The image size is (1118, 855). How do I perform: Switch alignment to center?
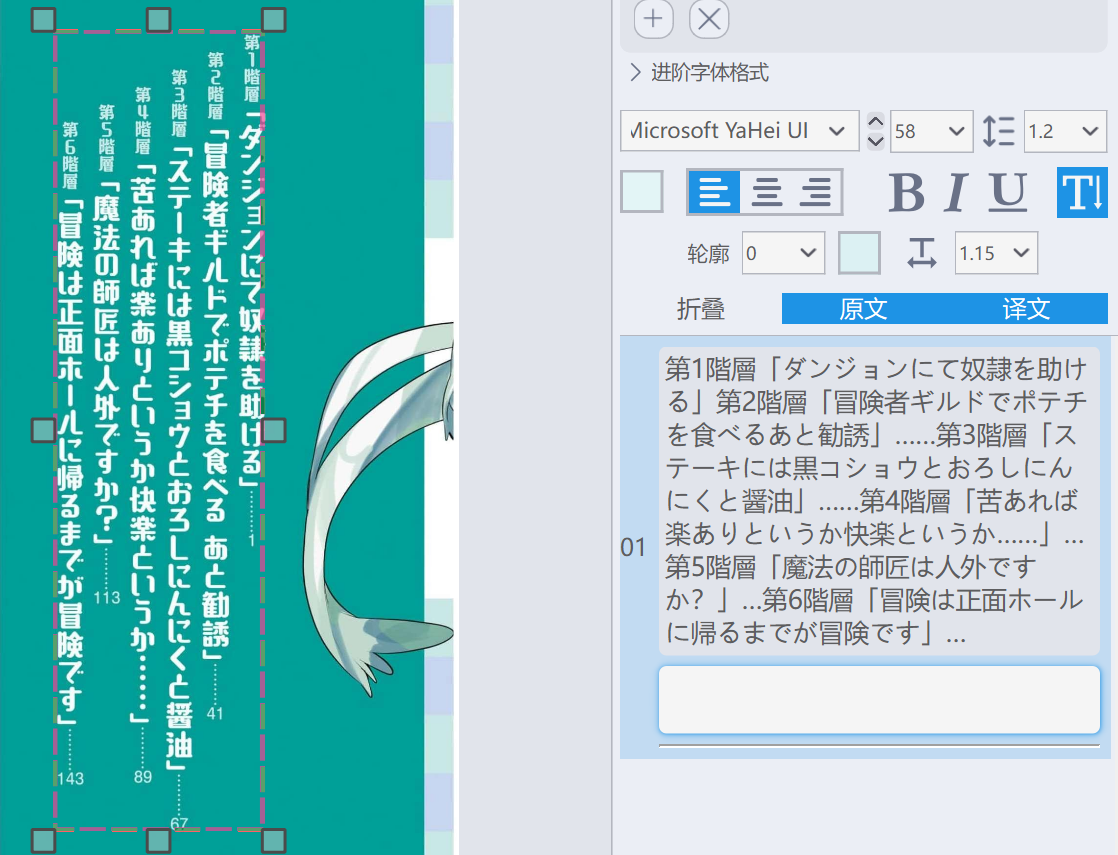[764, 192]
